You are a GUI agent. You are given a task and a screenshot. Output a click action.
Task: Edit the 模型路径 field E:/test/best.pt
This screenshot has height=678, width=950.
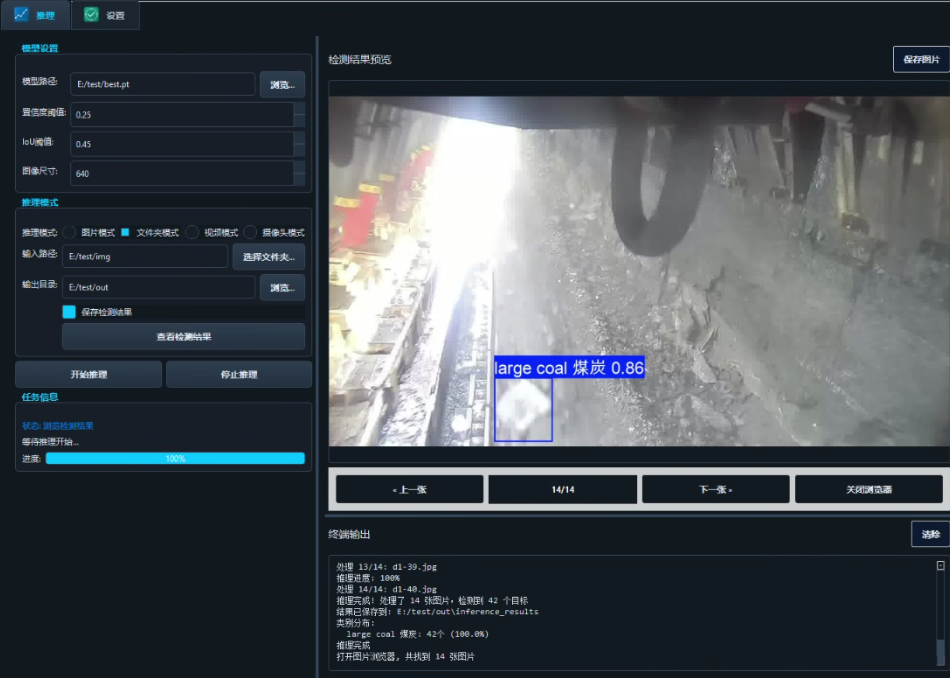coord(162,84)
